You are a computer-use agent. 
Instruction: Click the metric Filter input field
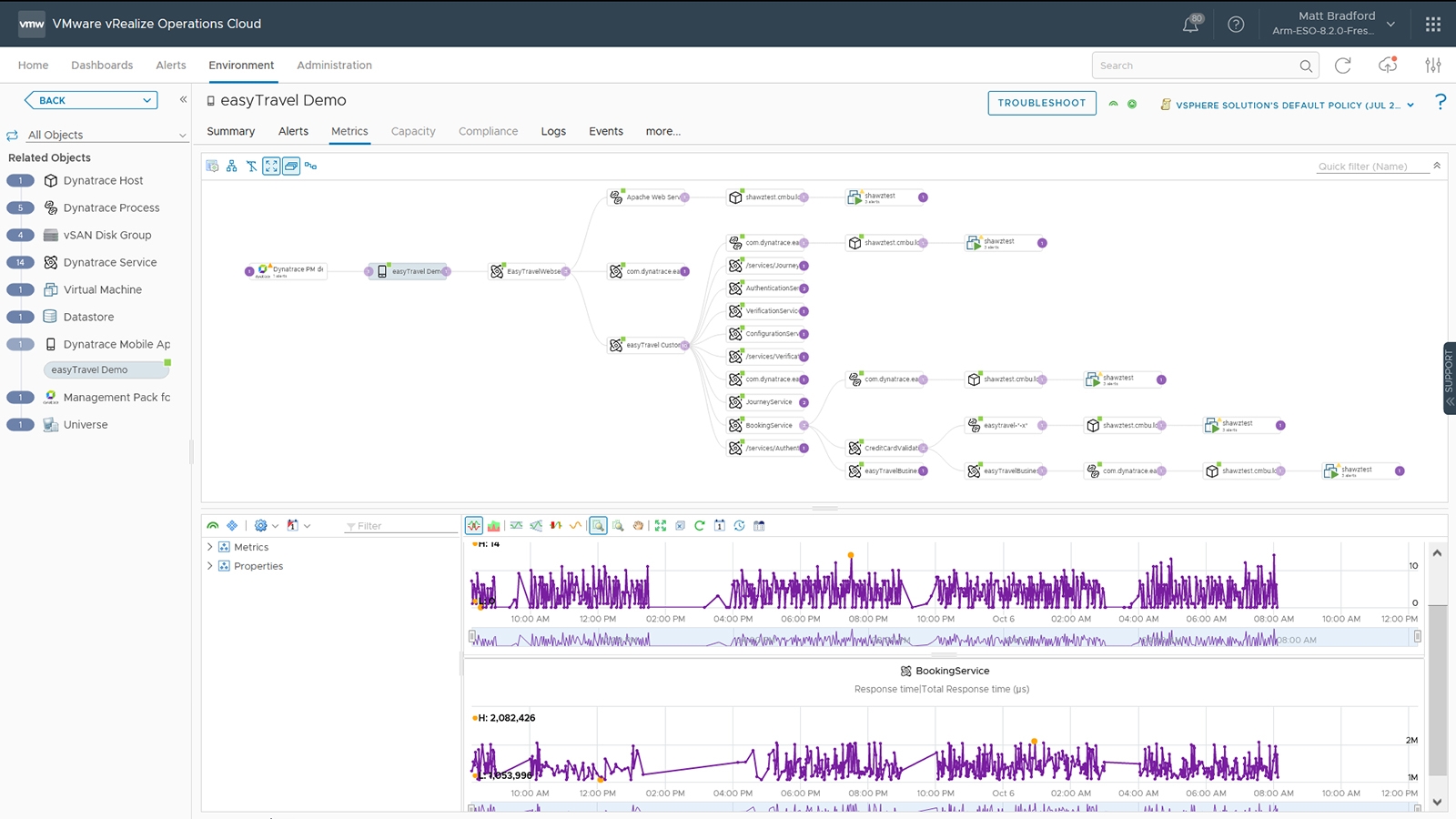(x=401, y=526)
